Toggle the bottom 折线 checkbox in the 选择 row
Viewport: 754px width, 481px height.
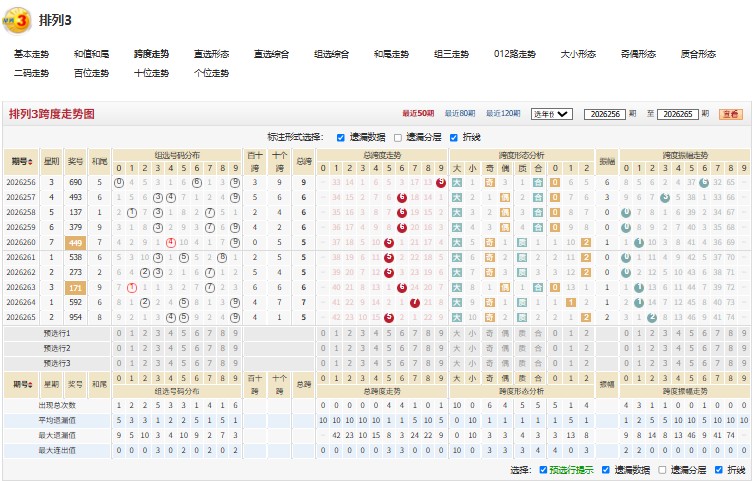coord(718,470)
